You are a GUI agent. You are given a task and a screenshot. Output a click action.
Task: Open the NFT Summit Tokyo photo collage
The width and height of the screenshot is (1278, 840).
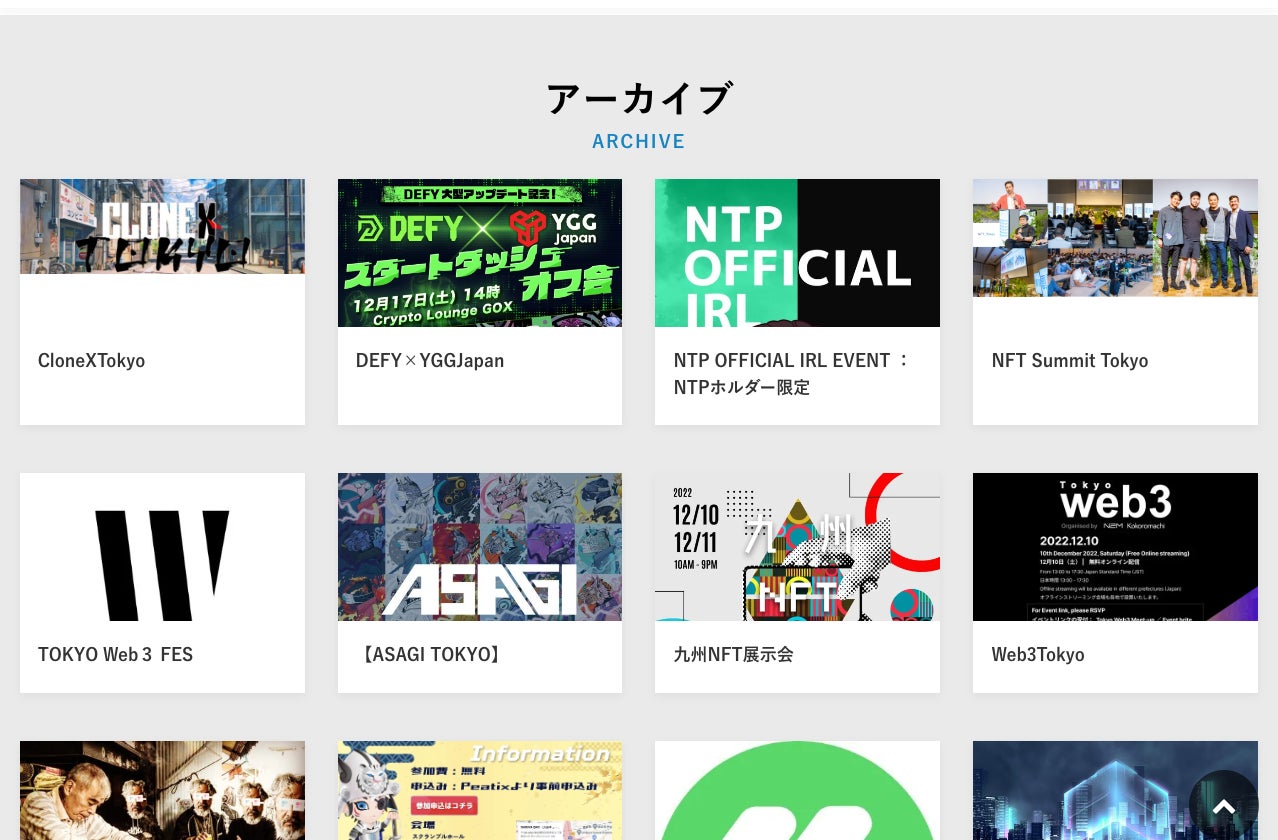(1115, 238)
